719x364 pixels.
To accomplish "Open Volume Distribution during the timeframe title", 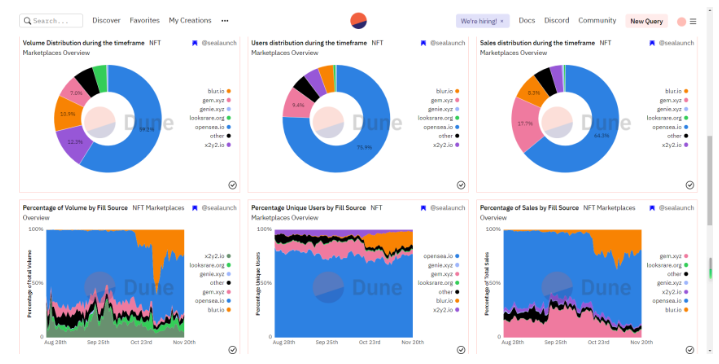I will (83, 43).
